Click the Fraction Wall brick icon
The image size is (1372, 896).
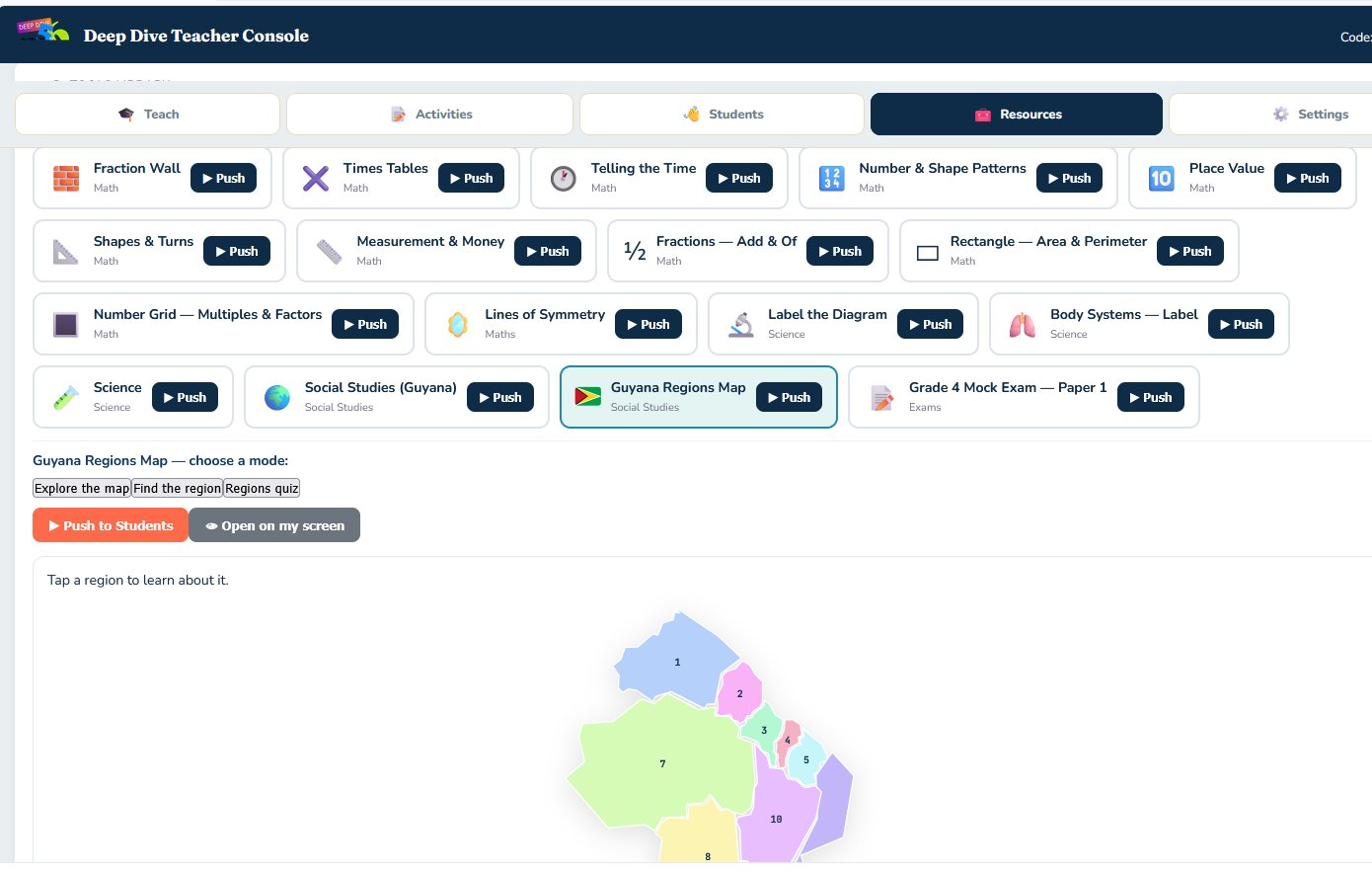(65, 179)
